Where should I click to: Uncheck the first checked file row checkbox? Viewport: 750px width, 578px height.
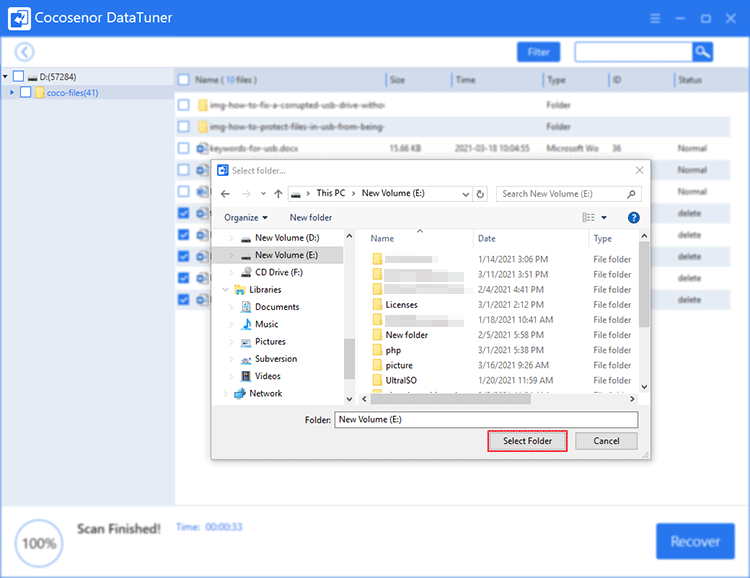(184, 213)
